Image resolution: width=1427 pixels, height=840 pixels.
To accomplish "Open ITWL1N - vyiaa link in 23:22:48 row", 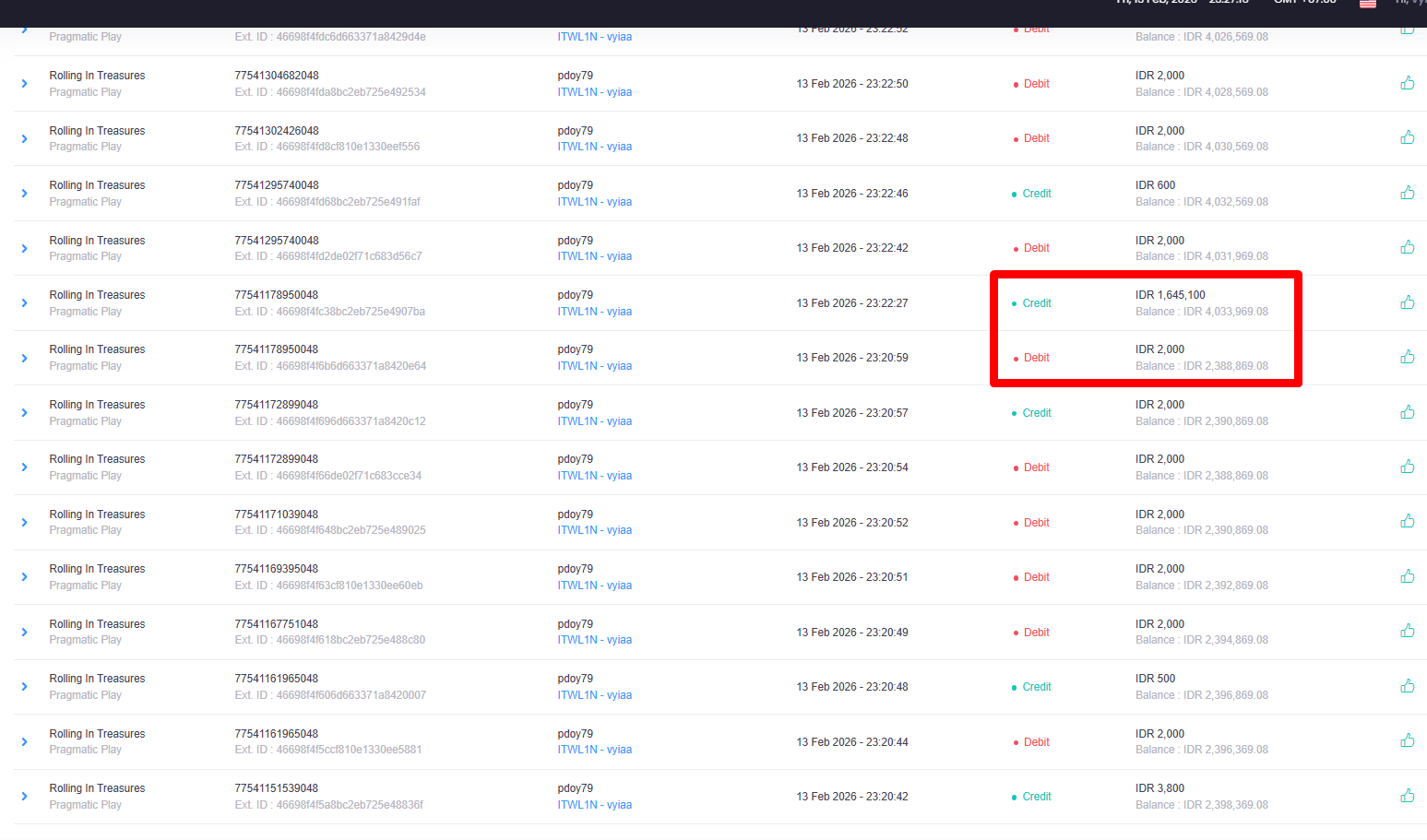I will (x=595, y=147).
